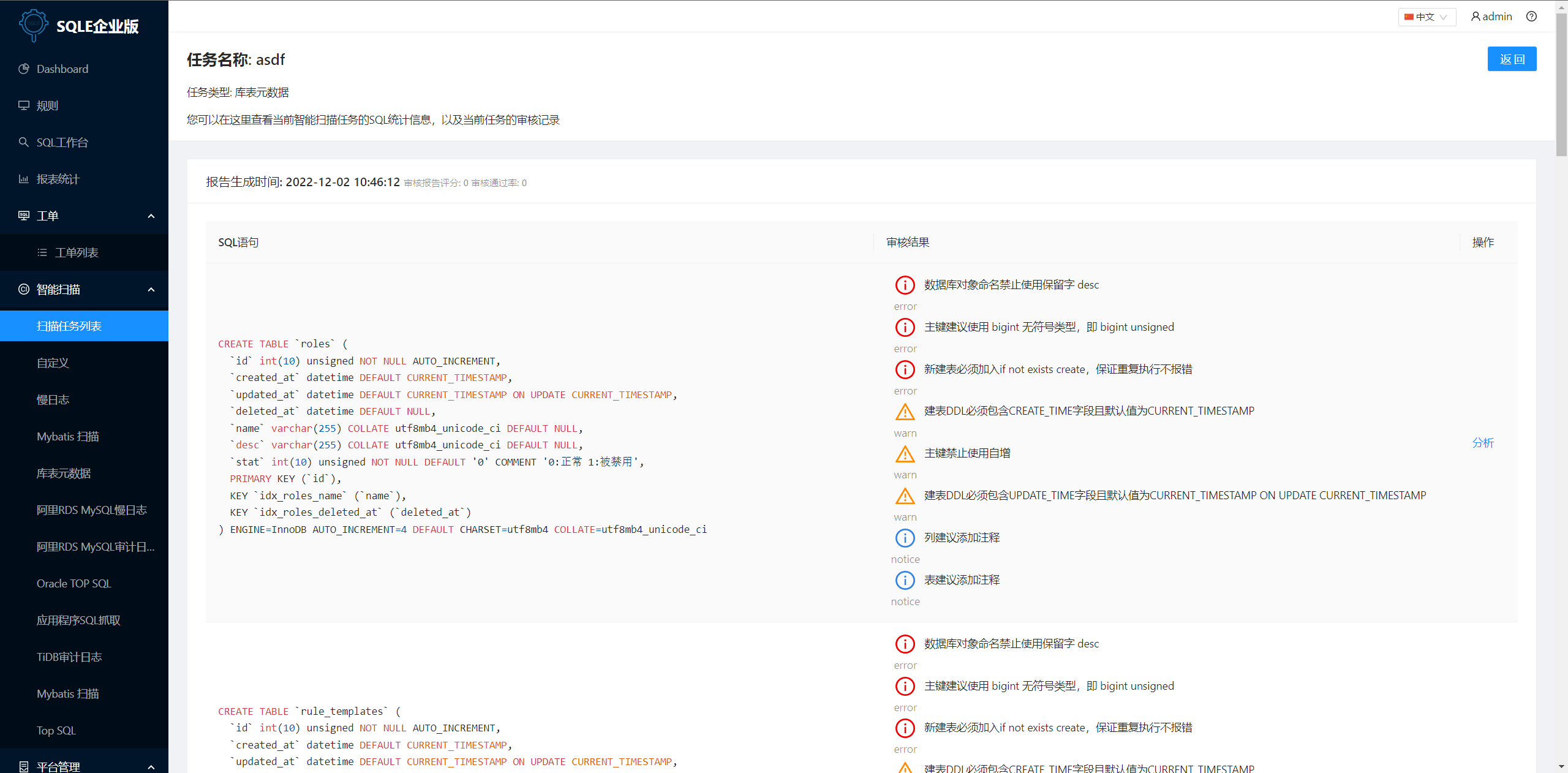Open 阿里RDS MySQL审计日... menu item
This screenshot has height=773, width=1568.
coord(84,546)
